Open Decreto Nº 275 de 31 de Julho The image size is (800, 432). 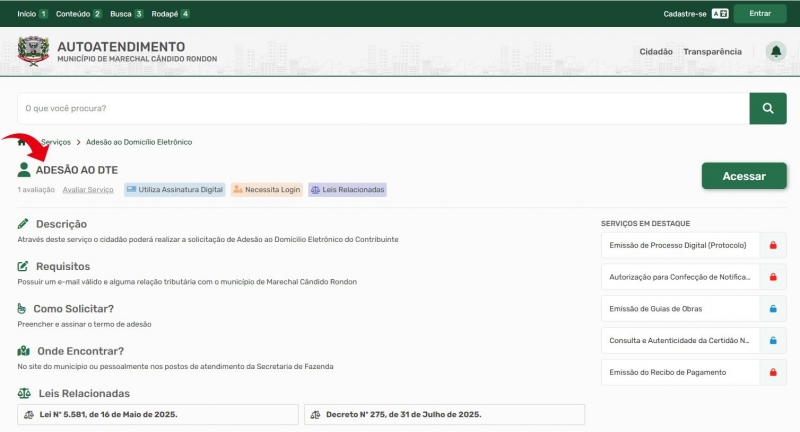point(444,414)
